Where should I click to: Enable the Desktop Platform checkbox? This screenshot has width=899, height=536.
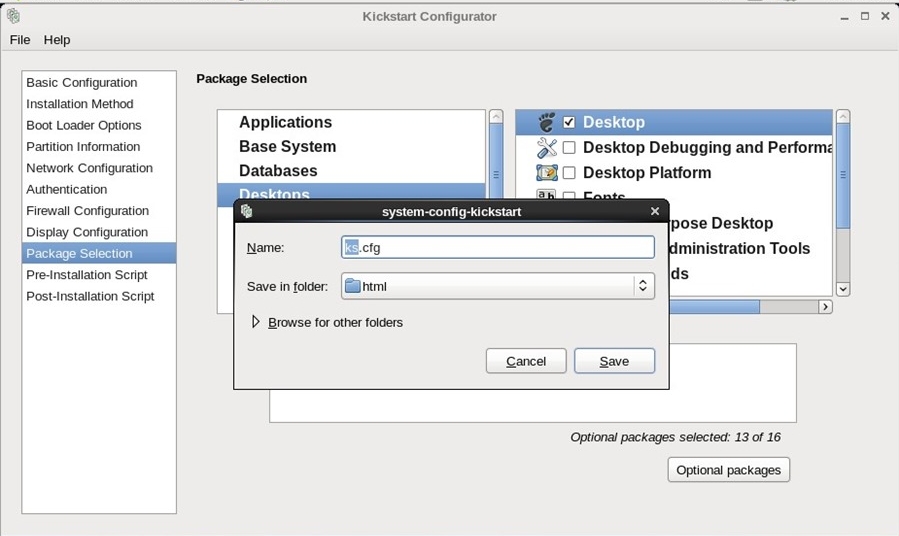click(x=569, y=173)
